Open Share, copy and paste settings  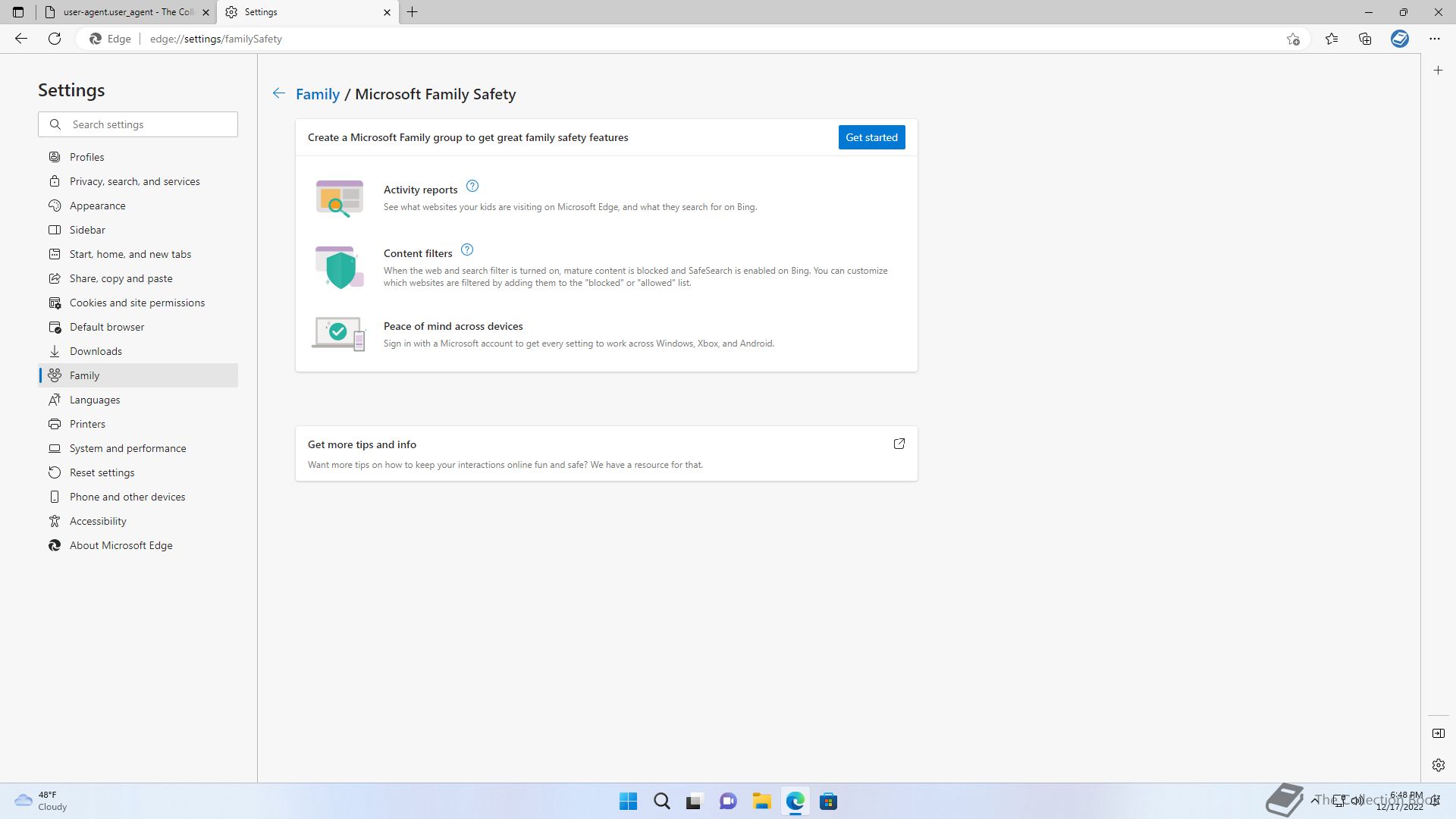pos(138,278)
